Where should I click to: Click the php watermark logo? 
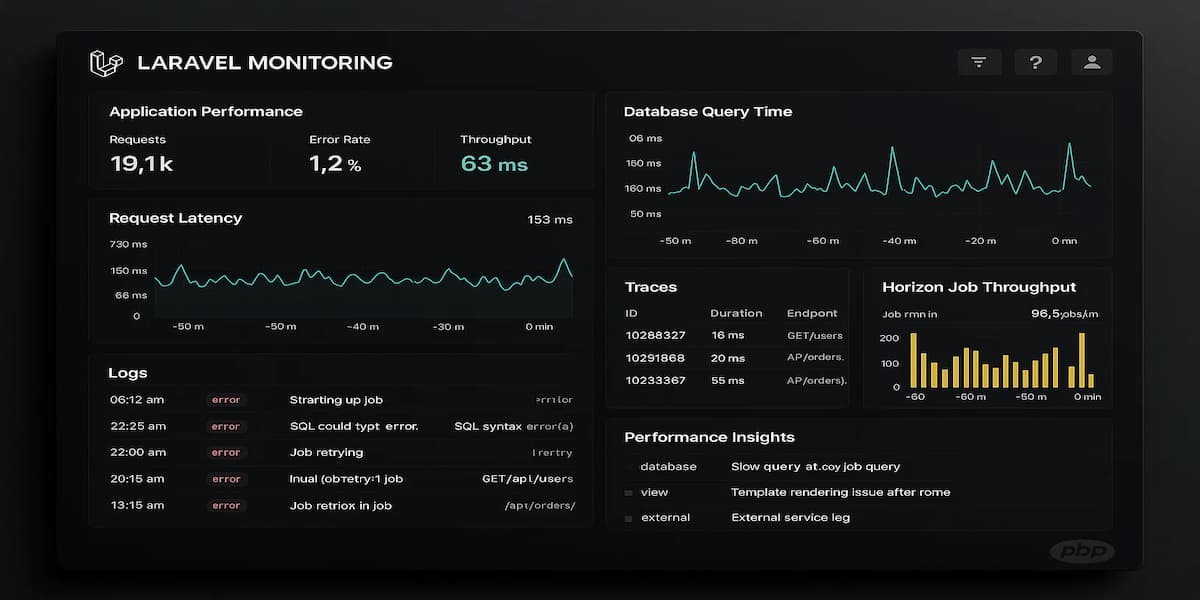(x=1082, y=550)
